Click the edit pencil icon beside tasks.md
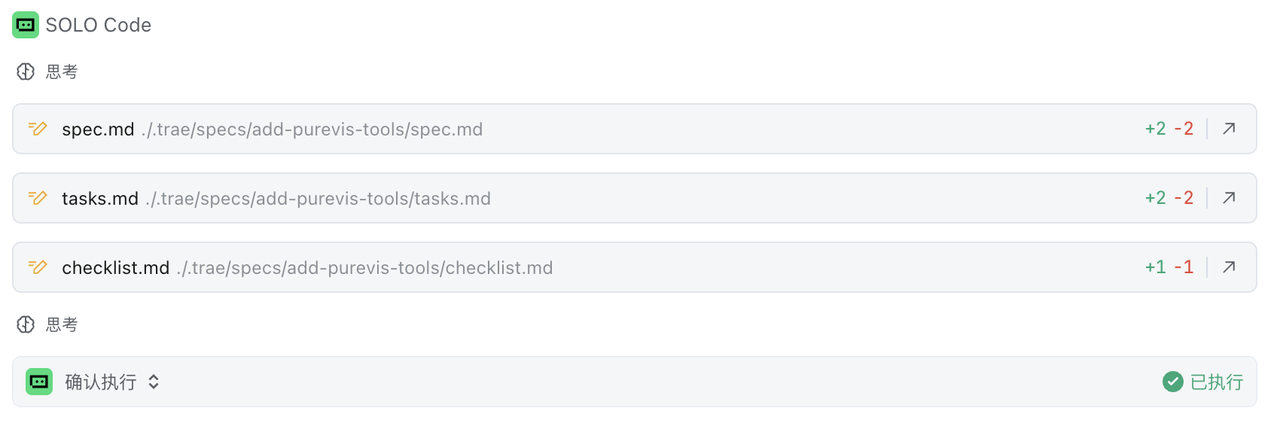Screen dimensions: 1280x423 point(38,198)
